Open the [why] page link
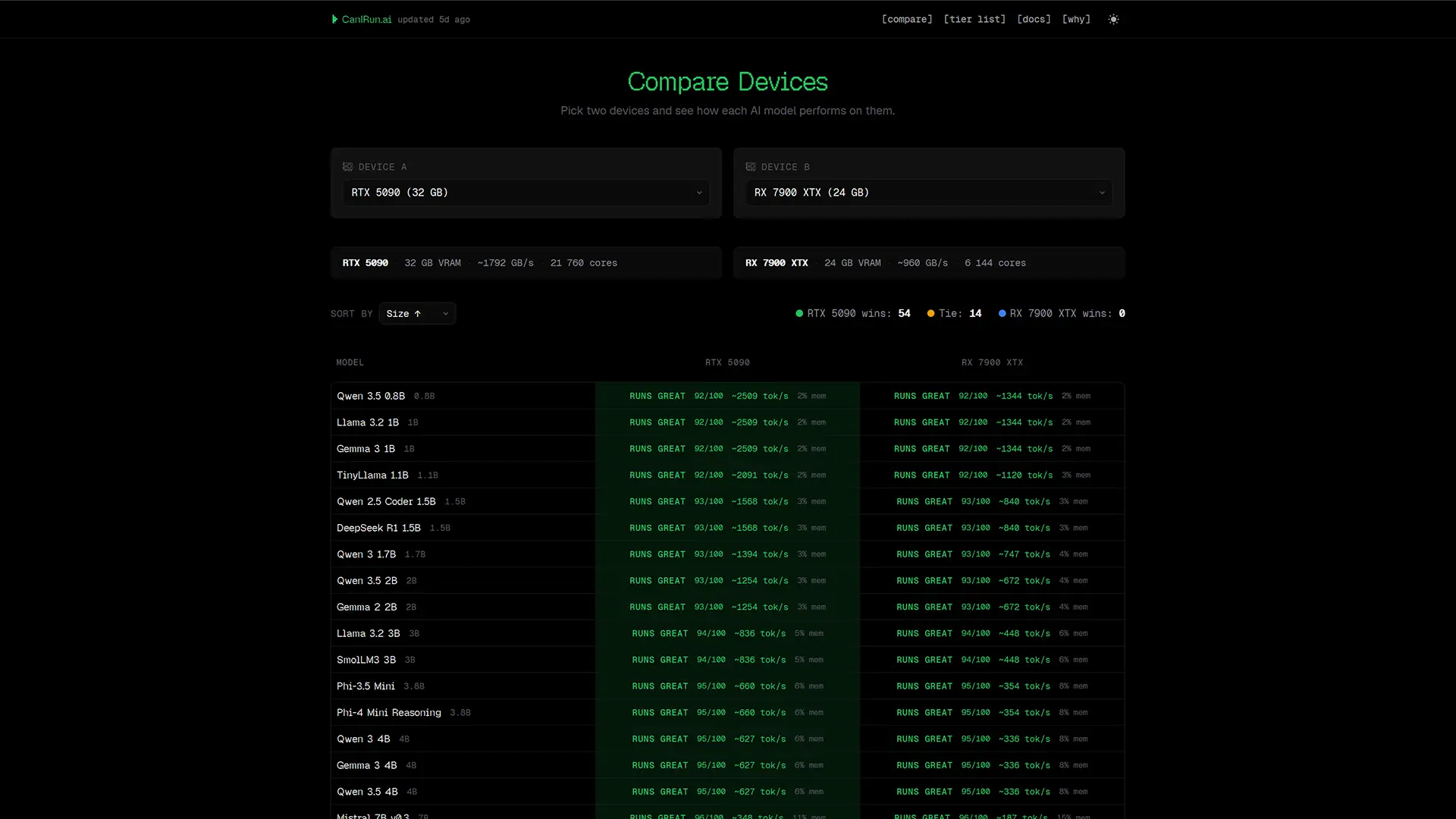This screenshot has height=819, width=1456. click(x=1075, y=19)
